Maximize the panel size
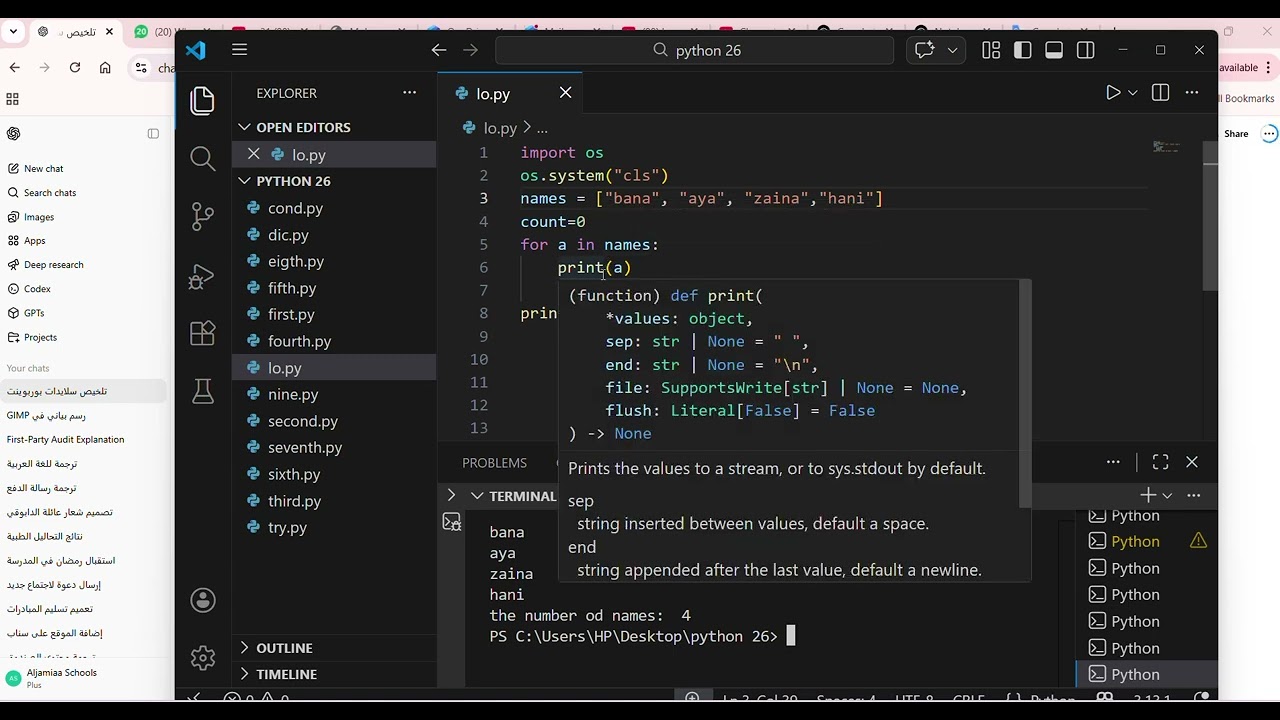This screenshot has height=720, width=1280. [x=1160, y=462]
